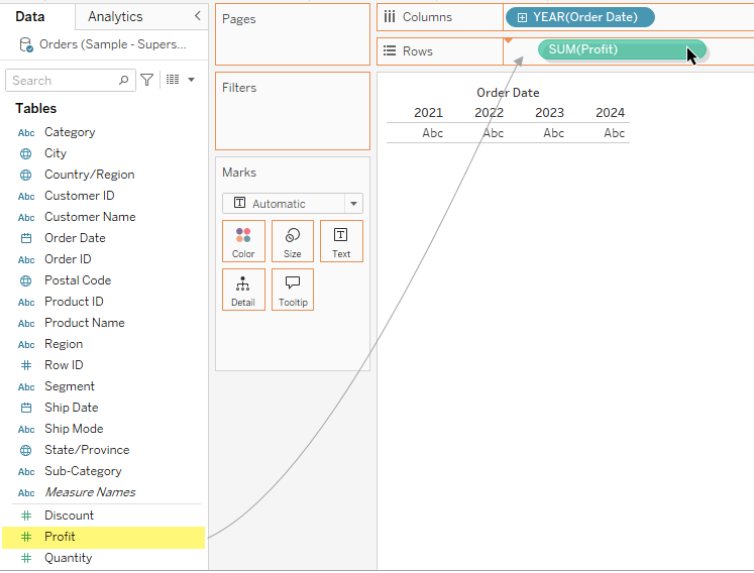Select the Measure Names field
This screenshot has height=573, width=754.
coord(90,492)
